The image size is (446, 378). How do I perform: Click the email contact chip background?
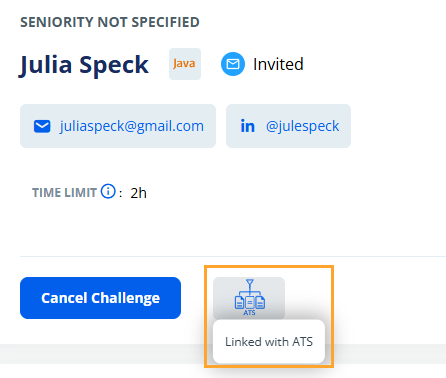pyautogui.click(x=118, y=126)
